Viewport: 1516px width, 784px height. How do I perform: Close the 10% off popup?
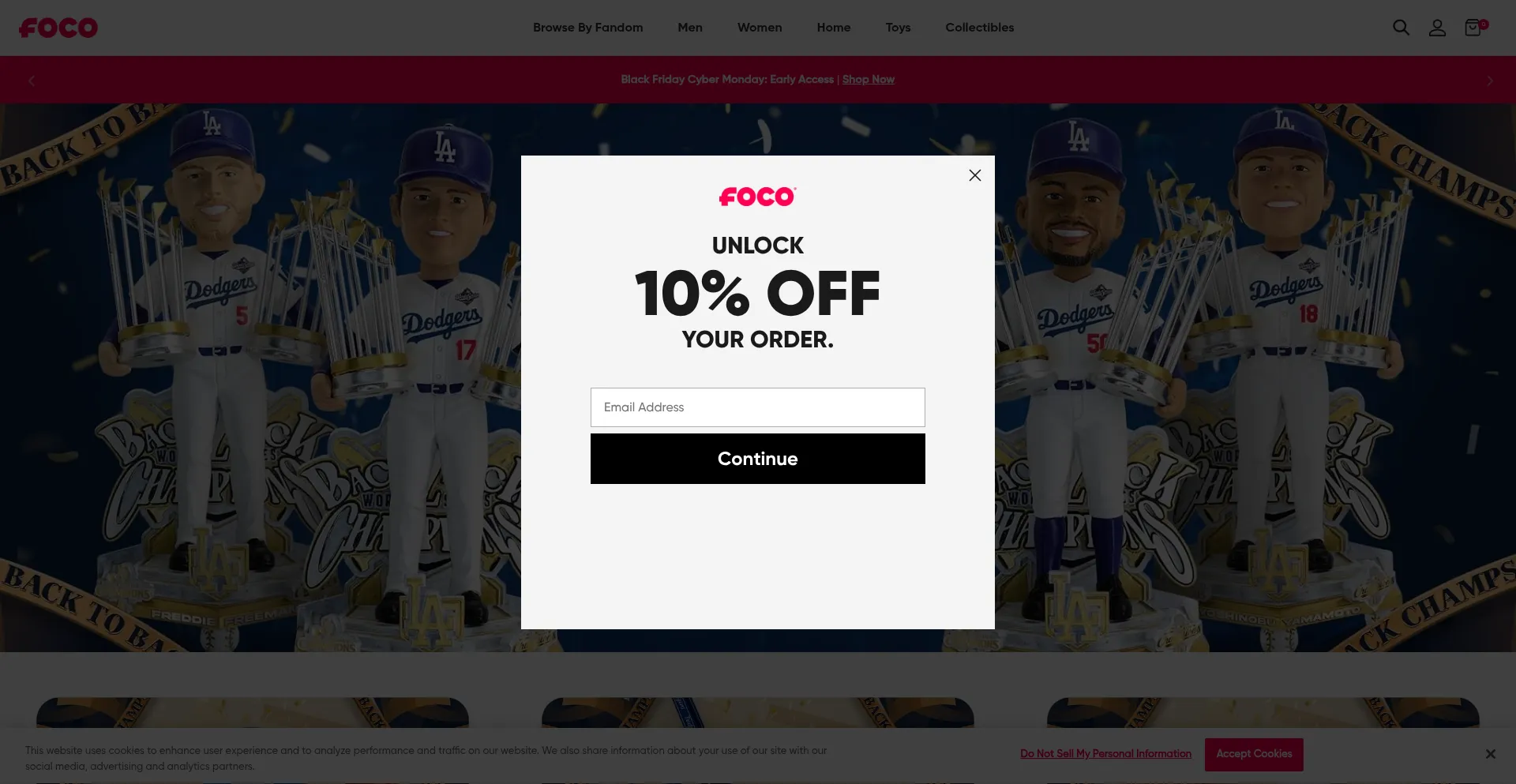tap(975, 175)
